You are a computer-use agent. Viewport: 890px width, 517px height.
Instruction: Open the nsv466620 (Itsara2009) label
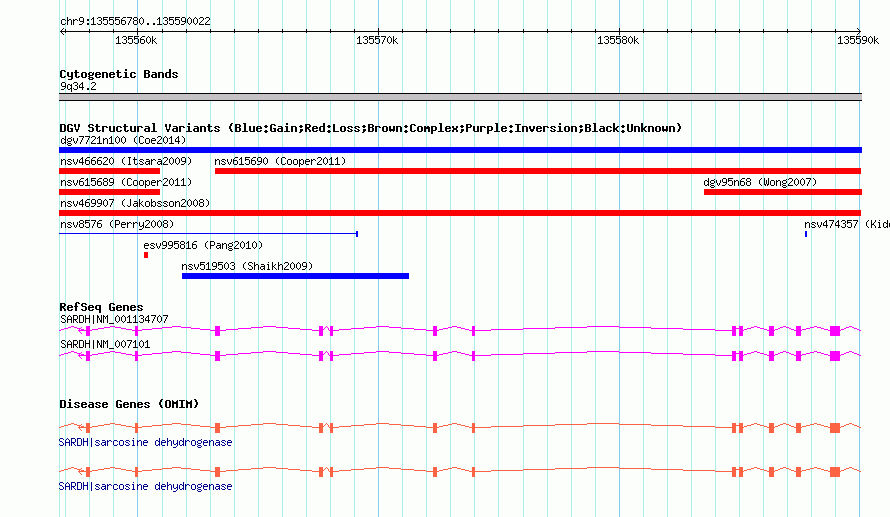[126, 161]
